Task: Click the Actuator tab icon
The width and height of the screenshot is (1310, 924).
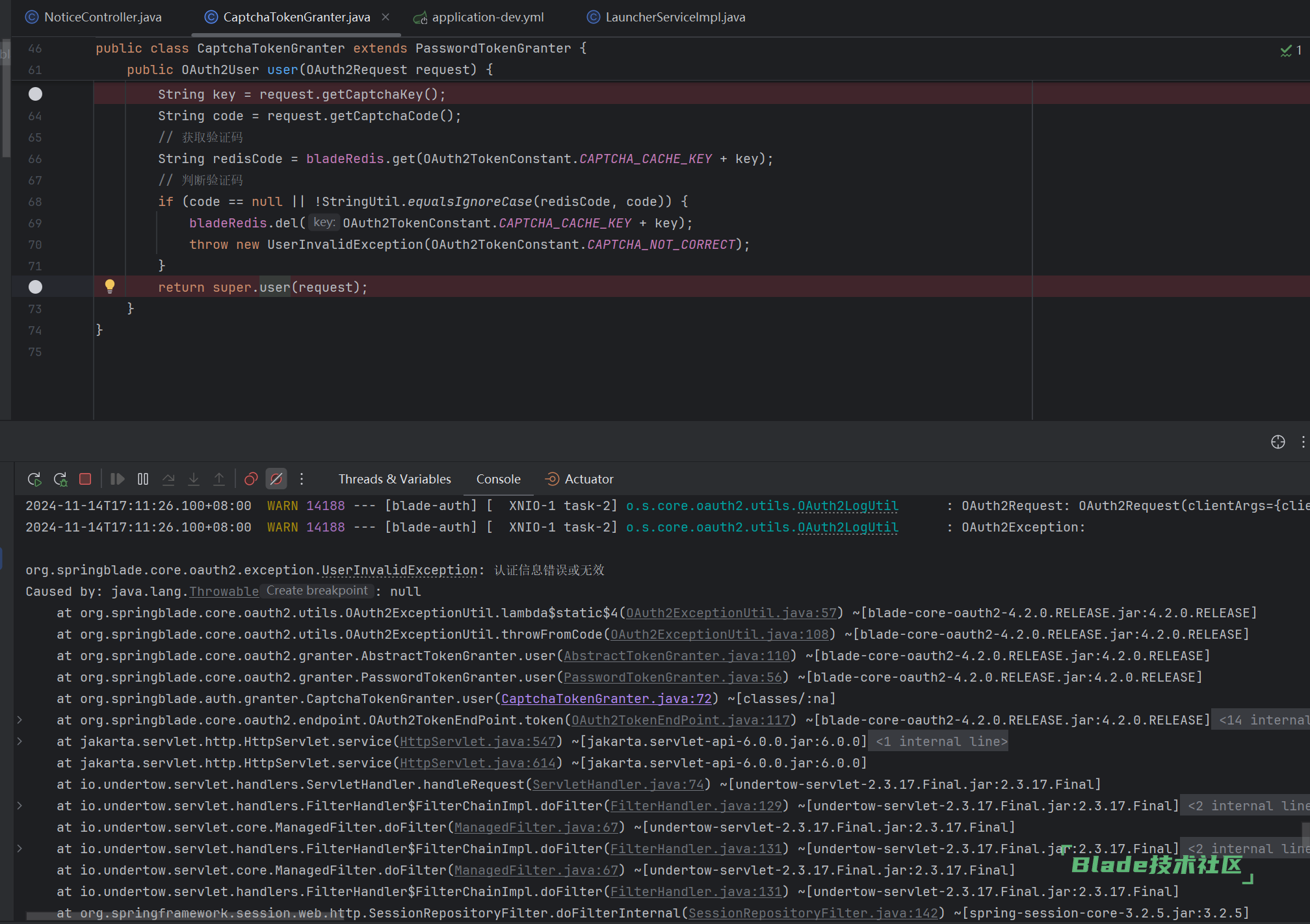Action: click(x=552, y=479)
